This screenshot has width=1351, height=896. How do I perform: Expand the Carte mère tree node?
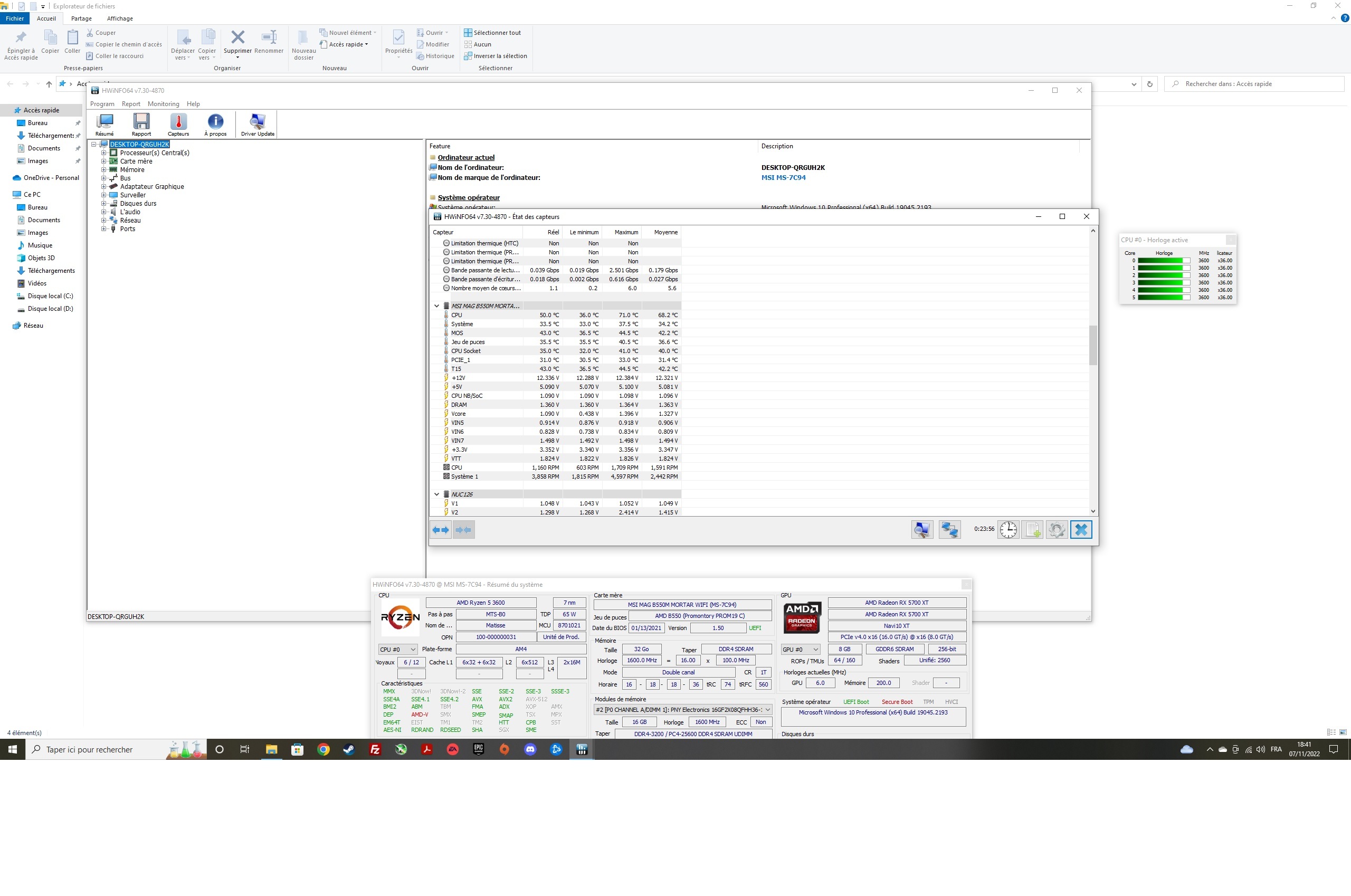[104, 161]
